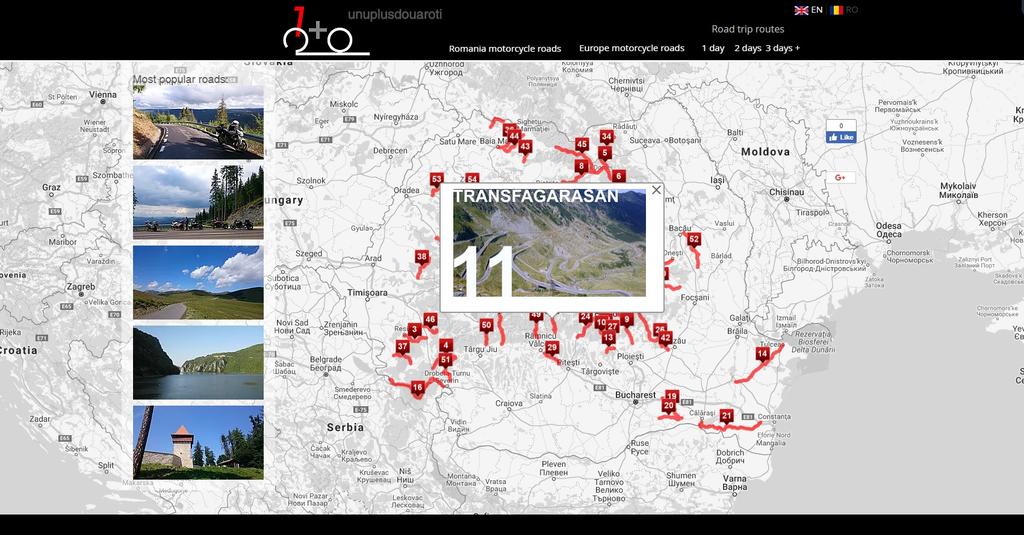Open the river gorge thumbnail
Screen dimensions: 1024x535
(x=199, y=363)
